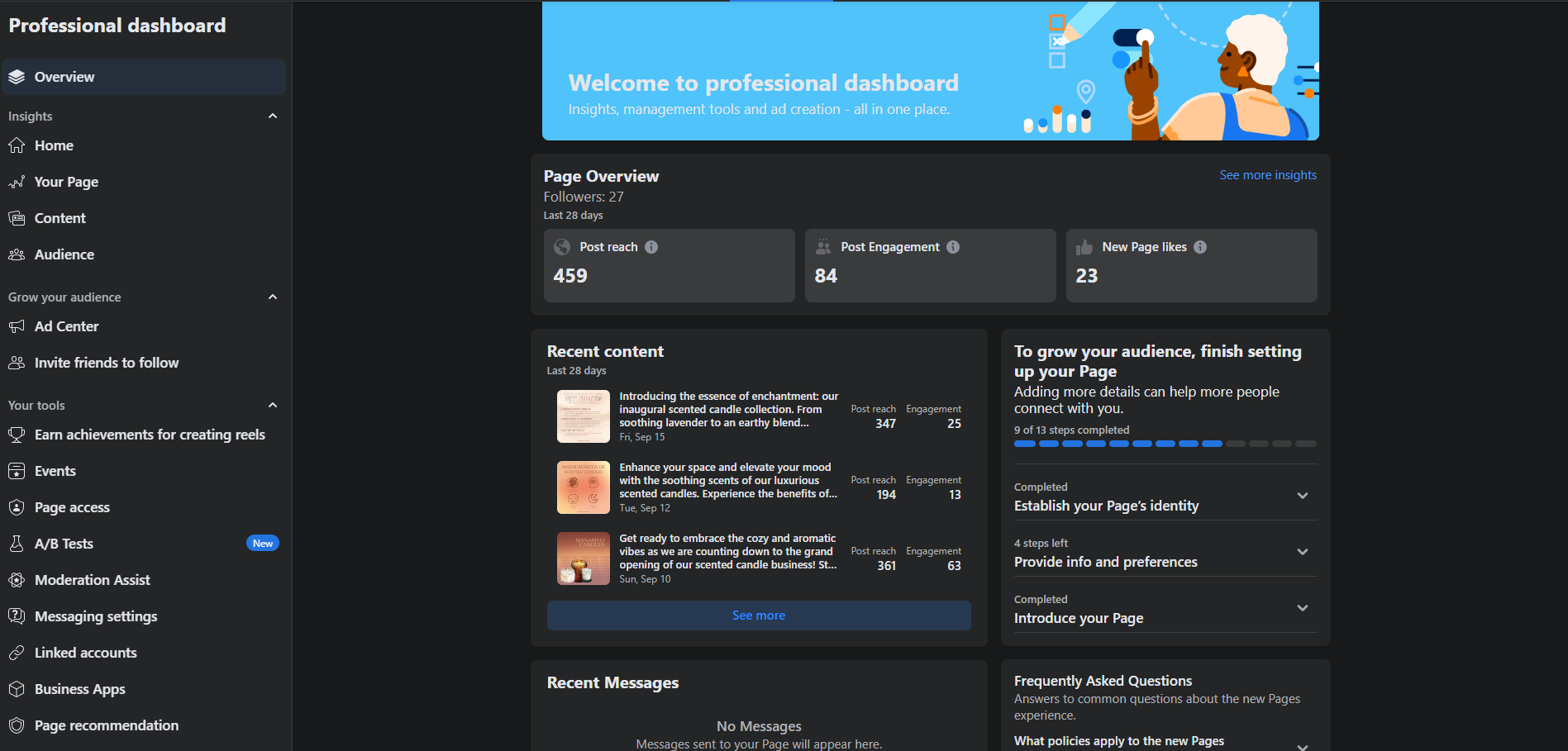The image size is (1568, 751).
Task: Click the people icon in Post Engagement card
Action: pos(823,247)
